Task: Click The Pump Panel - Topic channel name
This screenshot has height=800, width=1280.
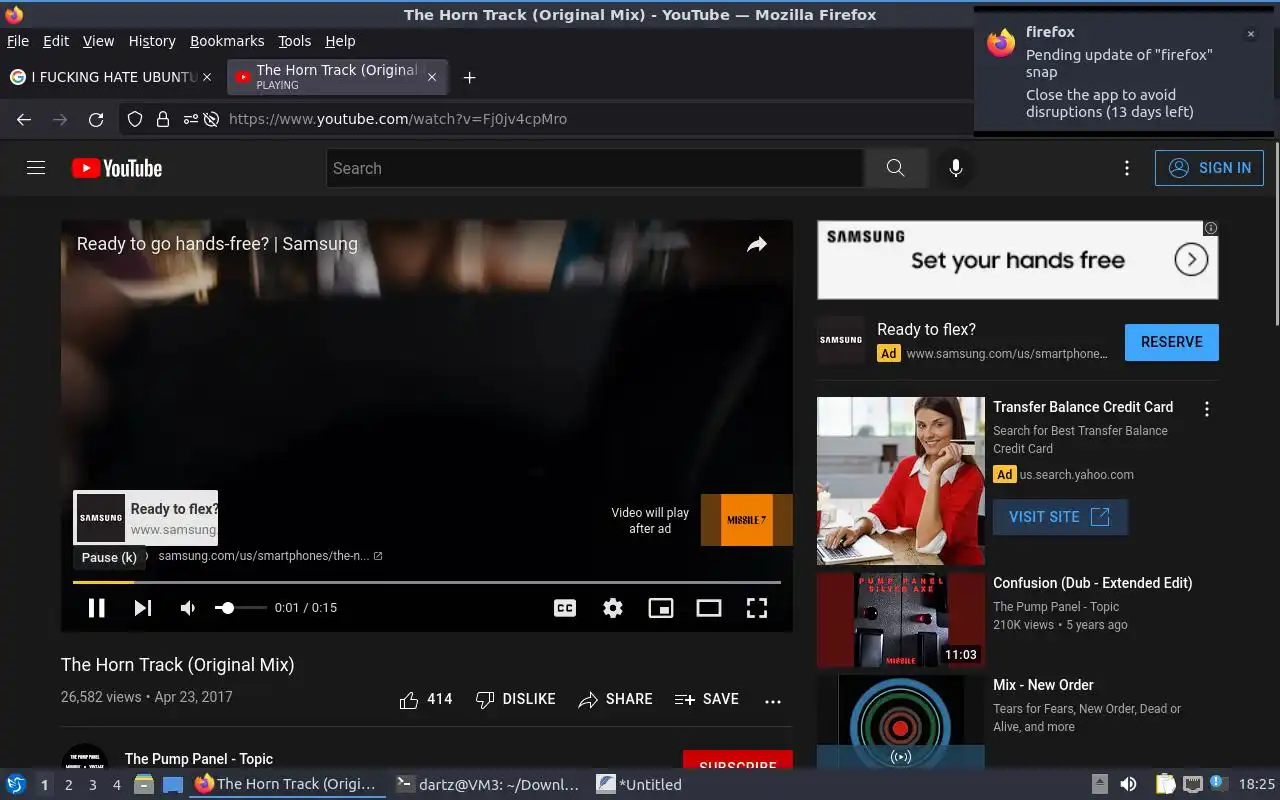Action: 199,759
